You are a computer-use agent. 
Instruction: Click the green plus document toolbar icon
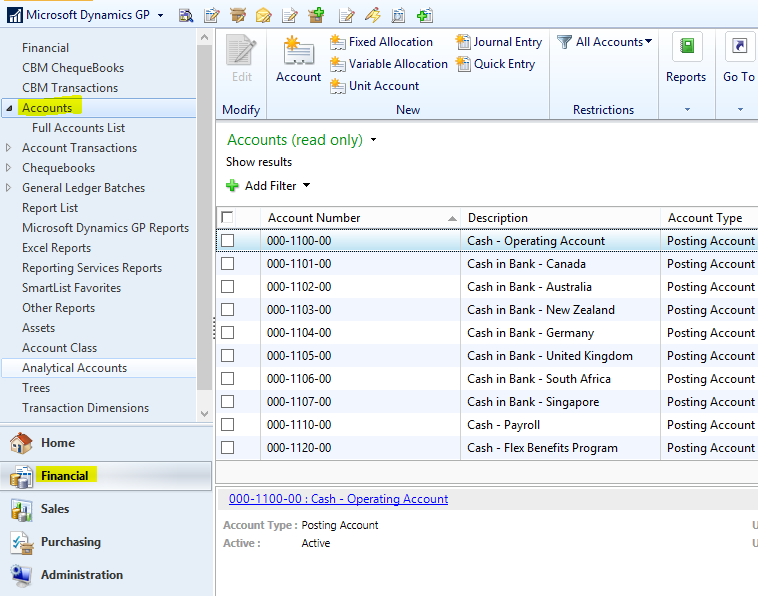tap(424, 16)
